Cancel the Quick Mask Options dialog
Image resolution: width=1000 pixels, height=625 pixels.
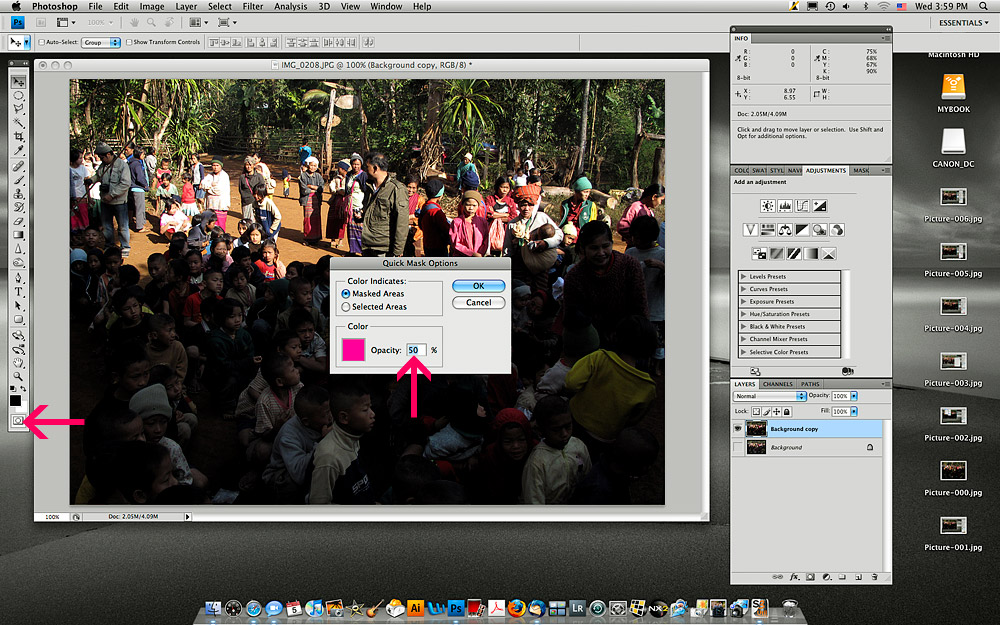coord(478,302)
